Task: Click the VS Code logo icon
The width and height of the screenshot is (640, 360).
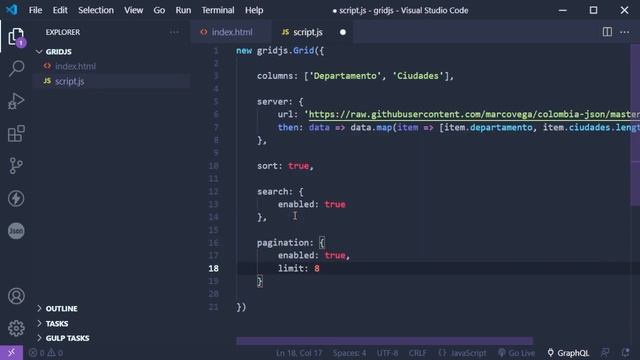Action: 11,10
